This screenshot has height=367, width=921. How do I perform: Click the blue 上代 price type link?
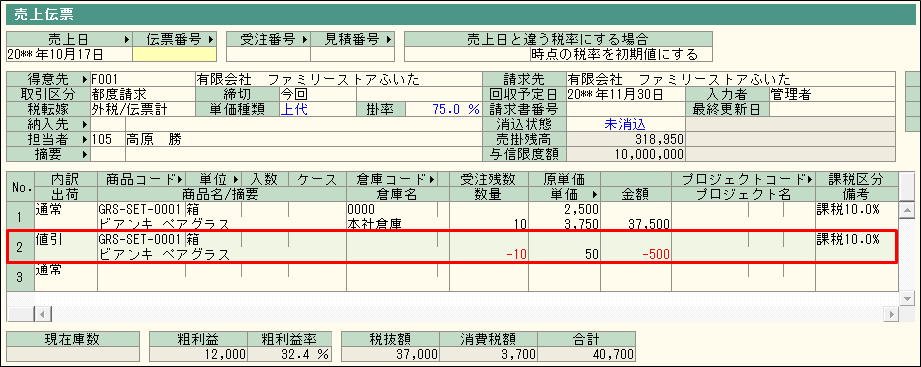coord(318,109)
